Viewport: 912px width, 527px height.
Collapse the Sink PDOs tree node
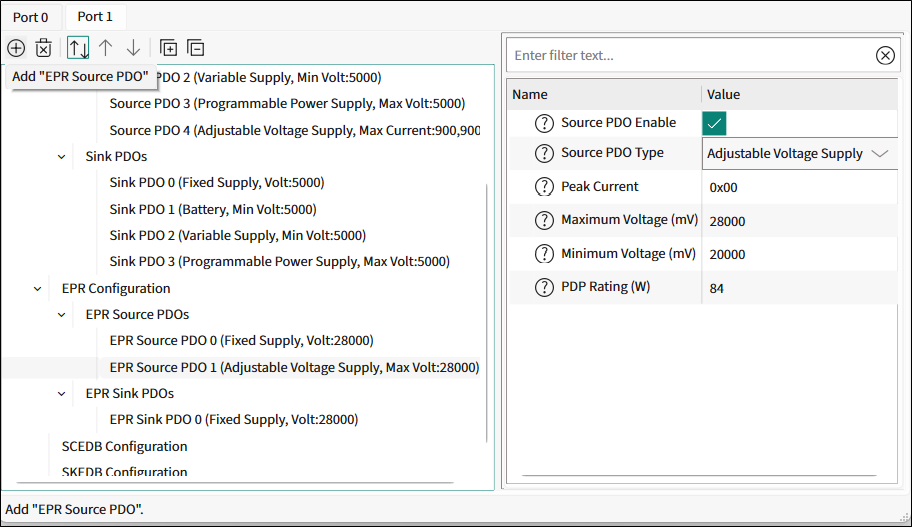click(x=62, y=156)
